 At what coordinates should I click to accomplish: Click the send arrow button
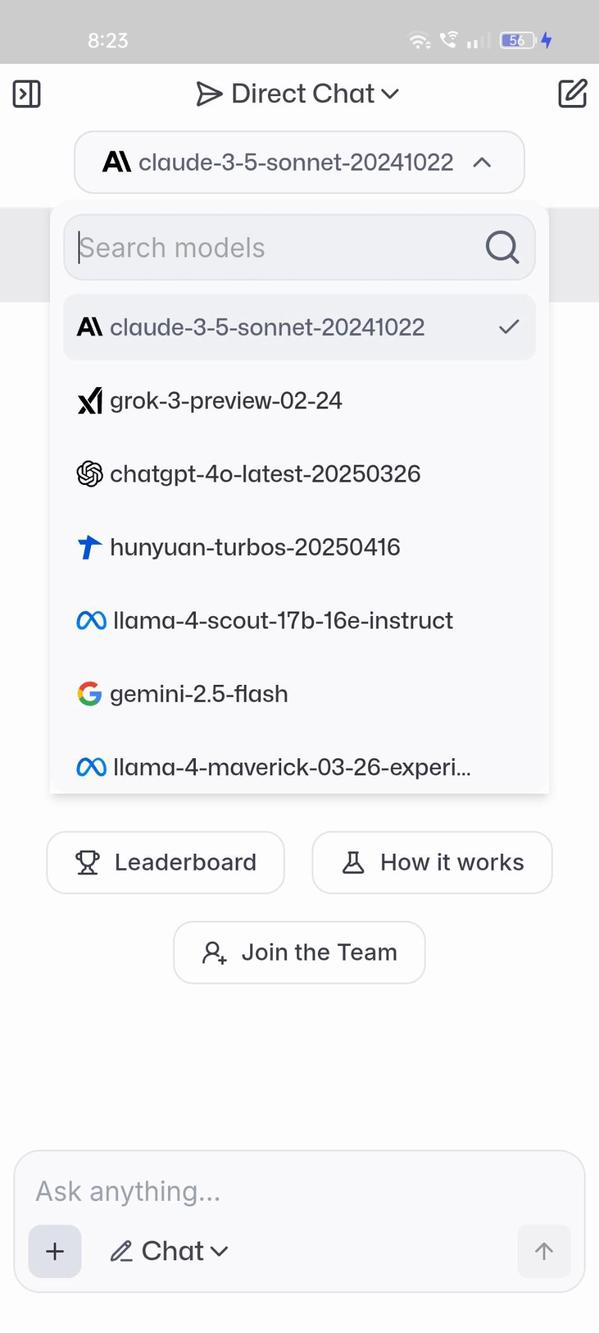pos(544,1251)
